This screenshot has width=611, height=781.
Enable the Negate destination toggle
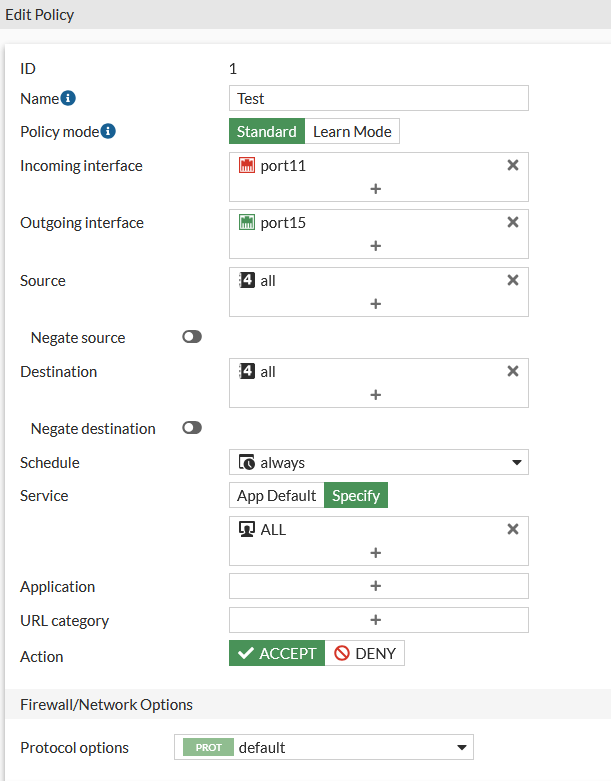tap(192, 428)
